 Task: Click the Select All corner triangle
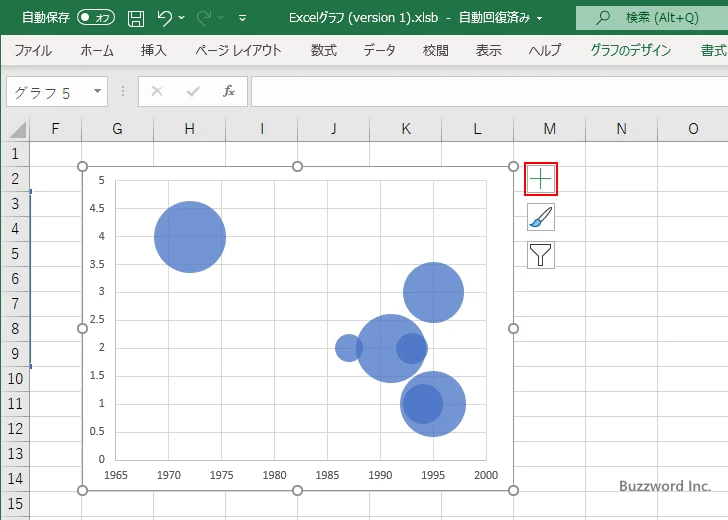click(17, 129)
